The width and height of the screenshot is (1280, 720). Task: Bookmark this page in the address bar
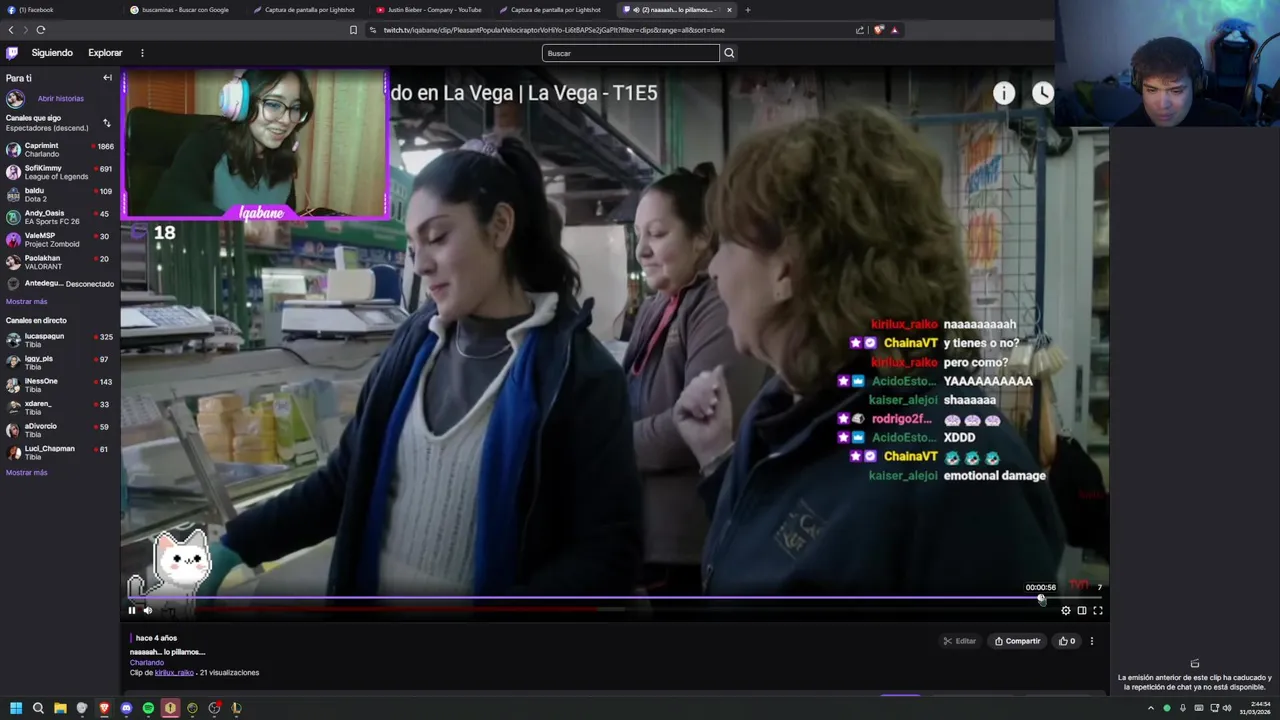(x=353, y=30)
